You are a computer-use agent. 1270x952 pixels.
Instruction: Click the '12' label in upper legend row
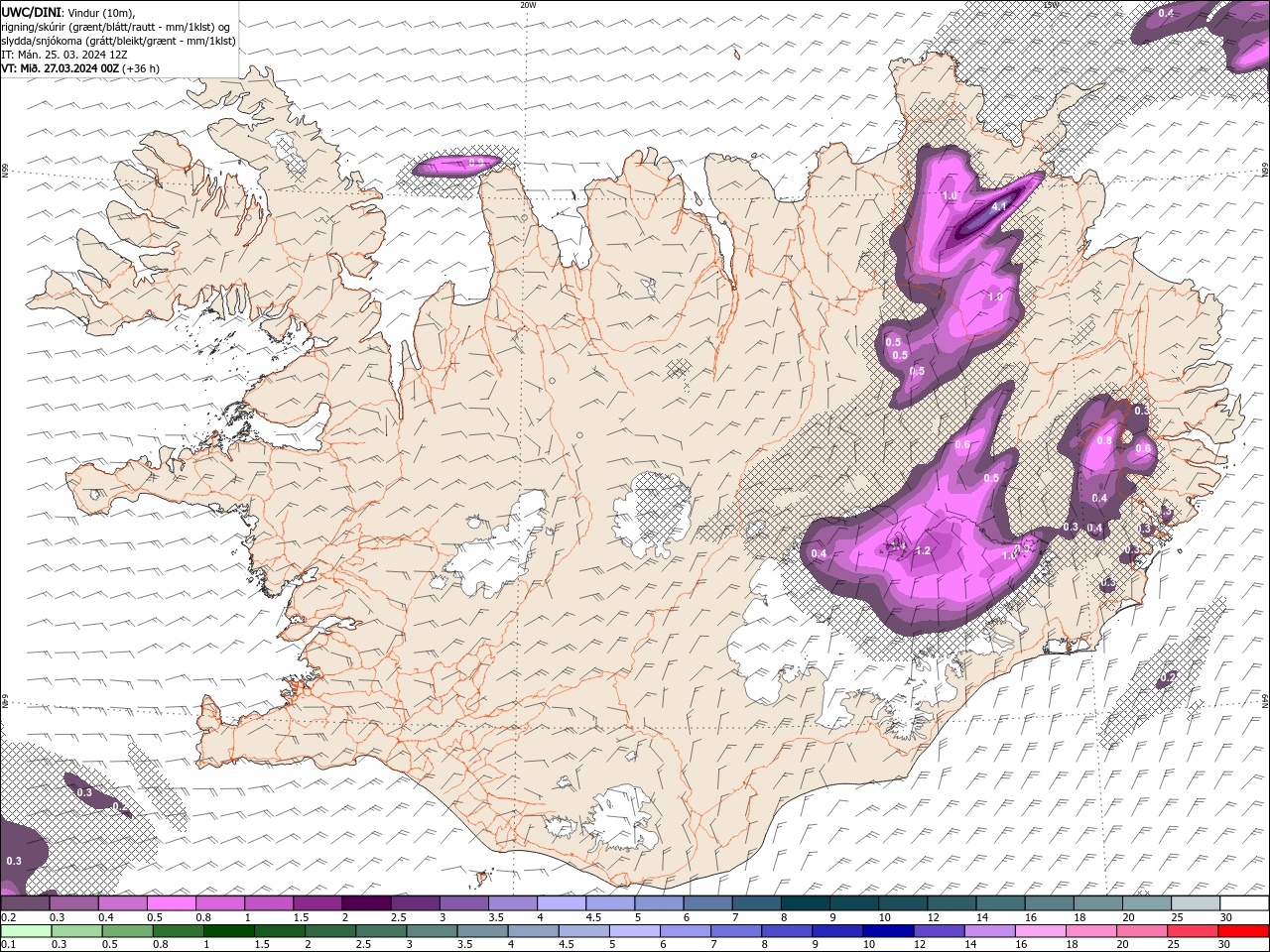click(934, 917)
